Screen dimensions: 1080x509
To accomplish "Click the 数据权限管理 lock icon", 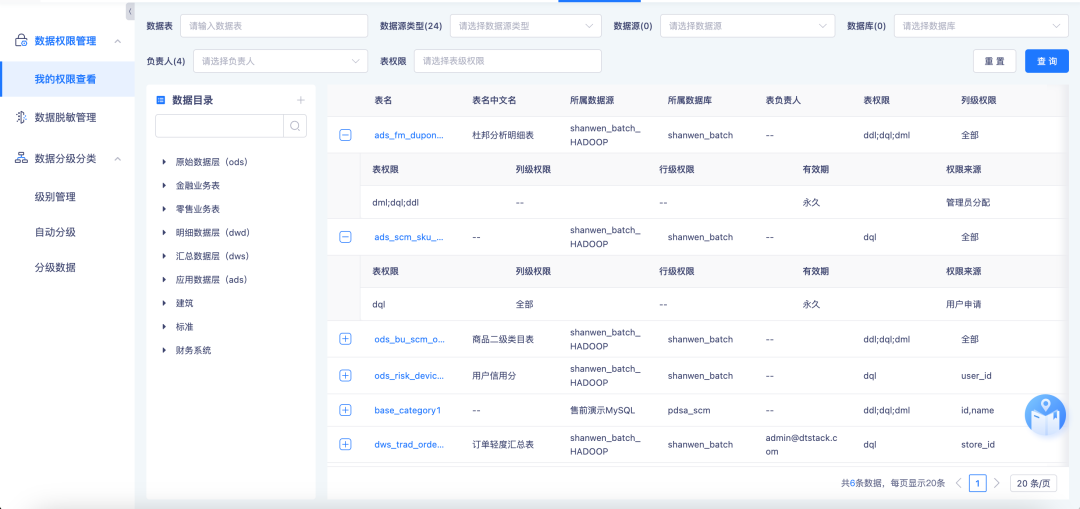I will coord(21,41).
